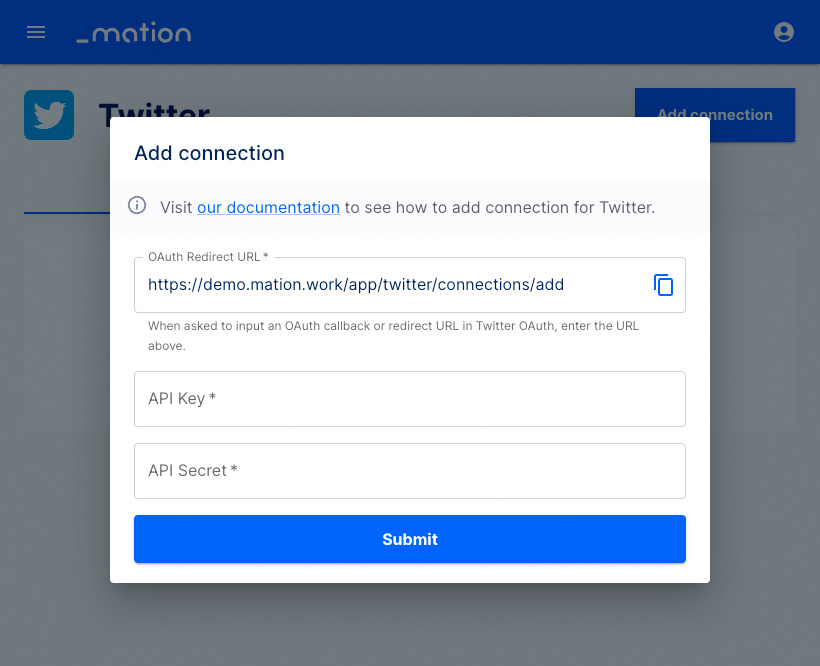Screen dimensions: 820x666
Task: Click the info icon in dialog banner
Action: (137, 205)
